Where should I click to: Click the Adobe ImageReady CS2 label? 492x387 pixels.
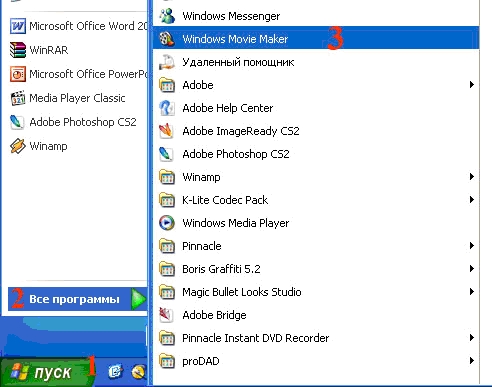pos(241,131)
